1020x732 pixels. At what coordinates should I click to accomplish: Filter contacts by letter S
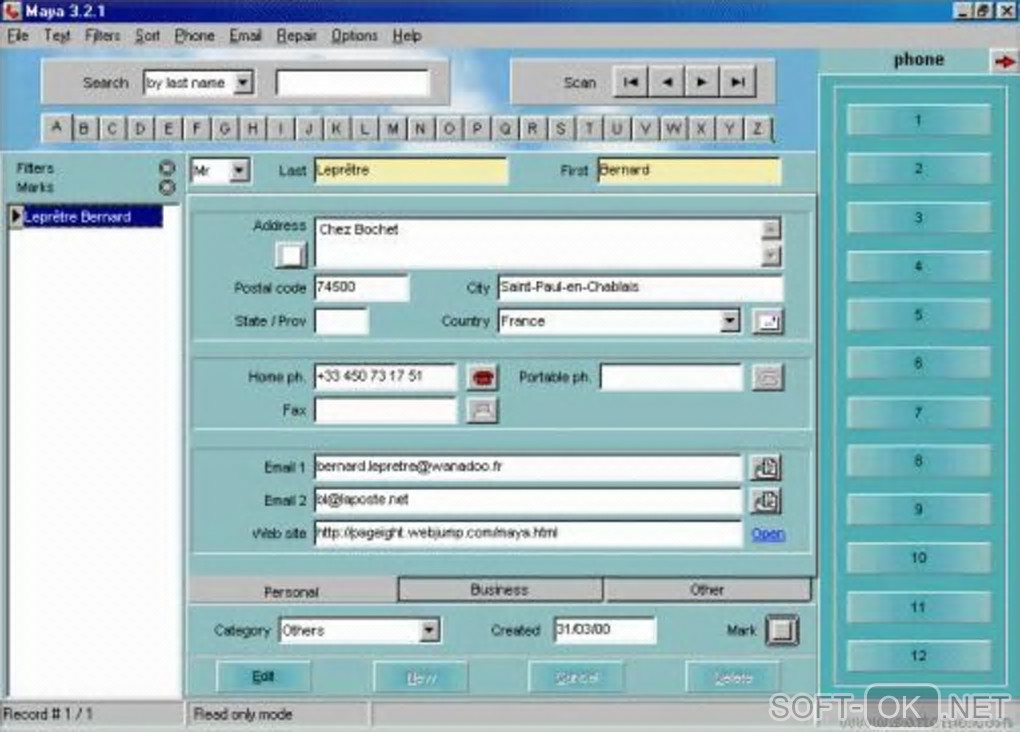tap(561, 128)
